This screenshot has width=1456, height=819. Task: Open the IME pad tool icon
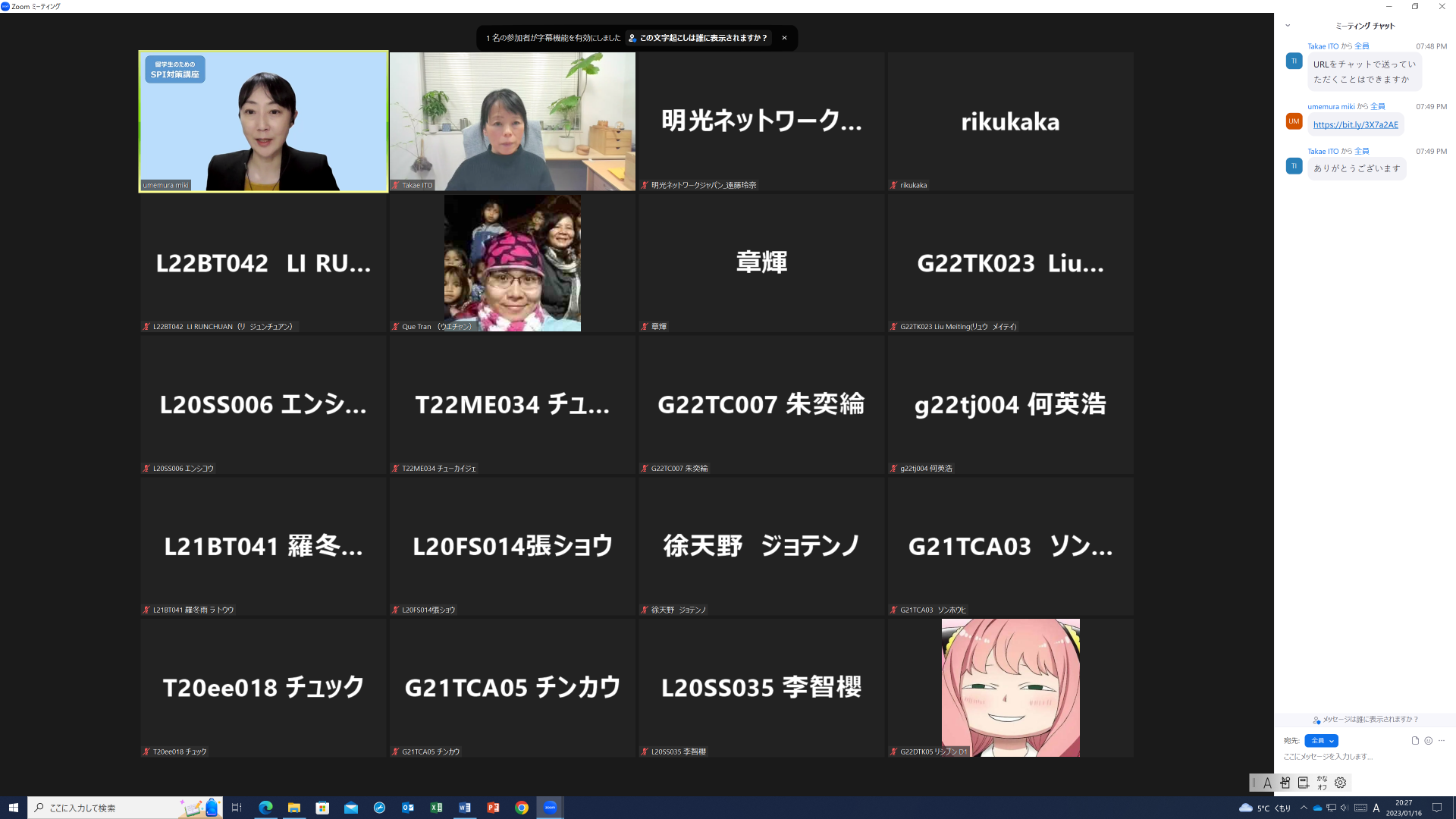click(x=1285, y=783)
